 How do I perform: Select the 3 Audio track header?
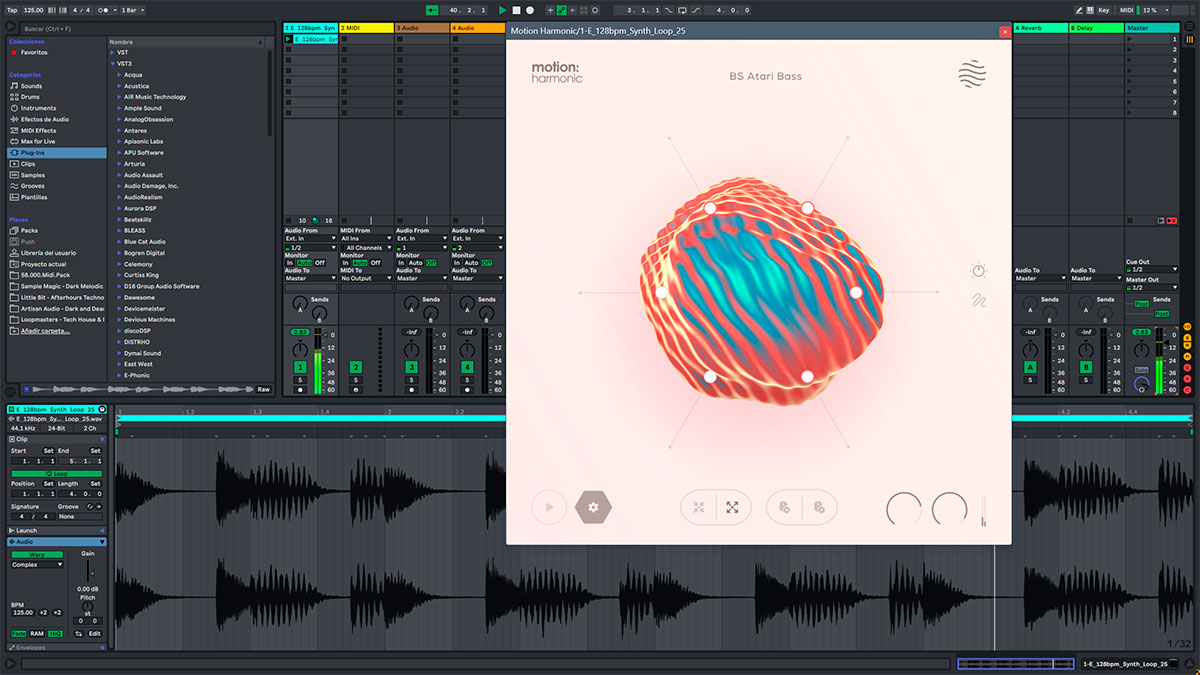coord(422,28)
